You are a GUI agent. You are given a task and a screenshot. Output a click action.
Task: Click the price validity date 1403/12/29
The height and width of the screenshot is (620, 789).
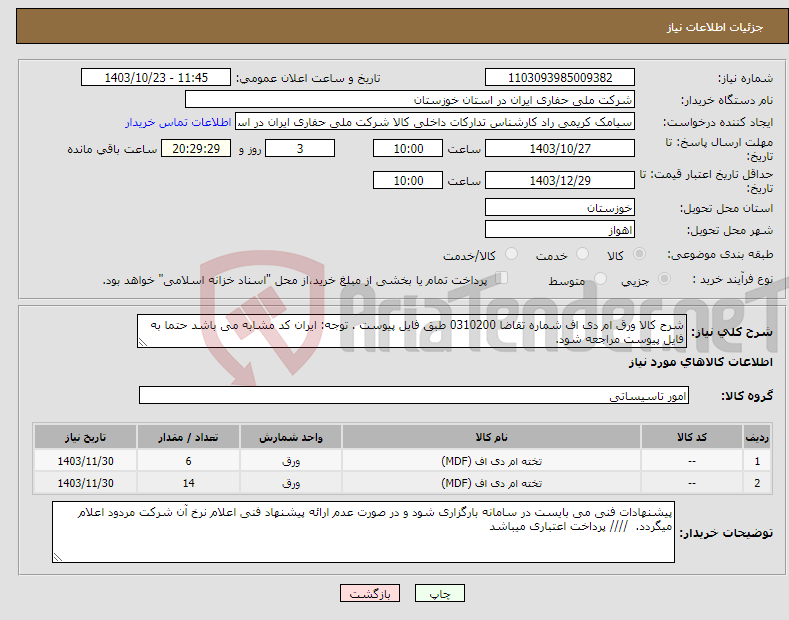coord(560,180)
